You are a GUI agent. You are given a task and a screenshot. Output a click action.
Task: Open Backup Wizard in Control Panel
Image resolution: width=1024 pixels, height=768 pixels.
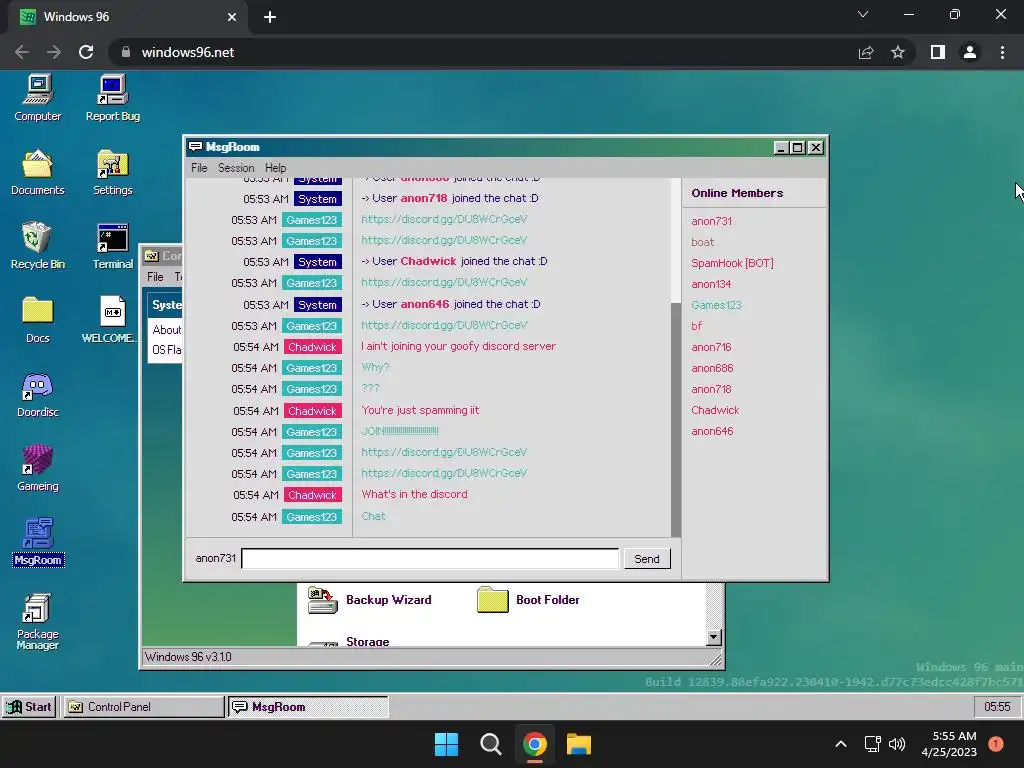click(x=370, y=600)
